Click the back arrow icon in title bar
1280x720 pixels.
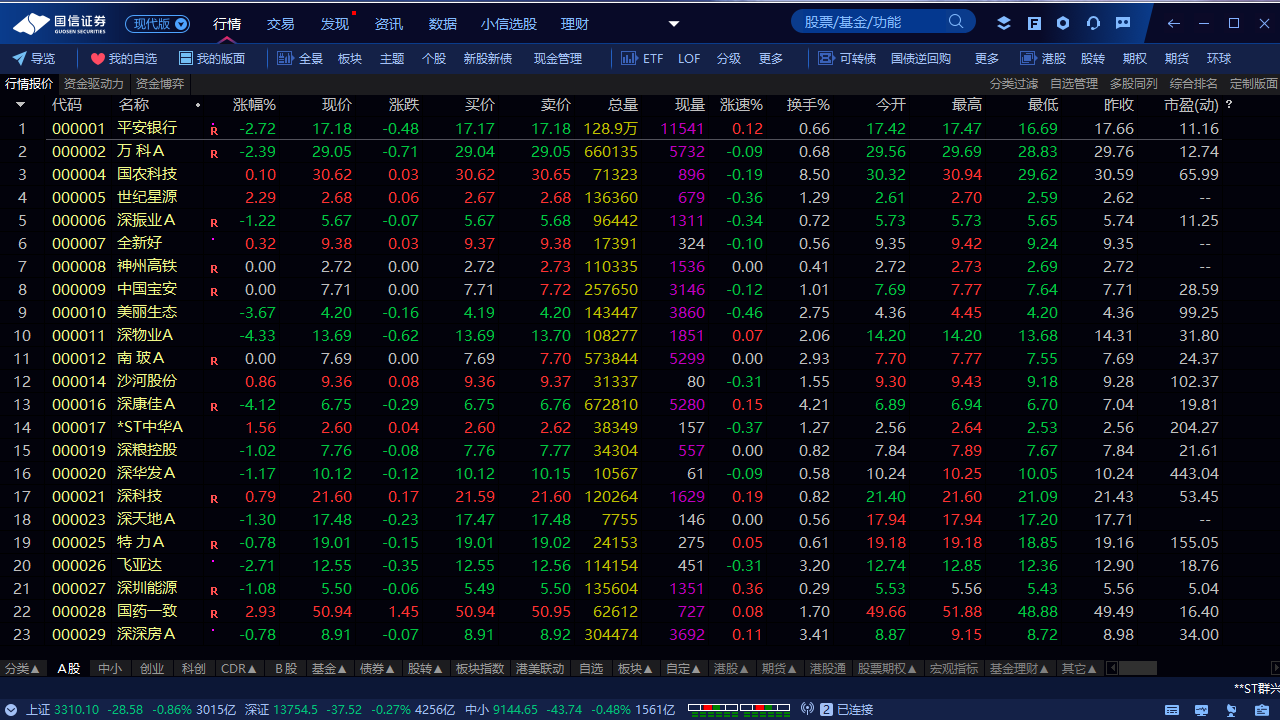[1174, 23]
